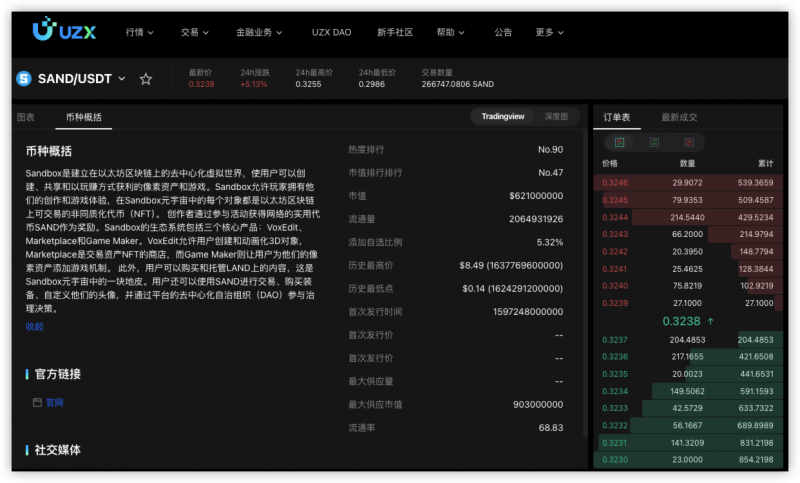Click the trading volume 266747.0806 SAND

point(458,84)
